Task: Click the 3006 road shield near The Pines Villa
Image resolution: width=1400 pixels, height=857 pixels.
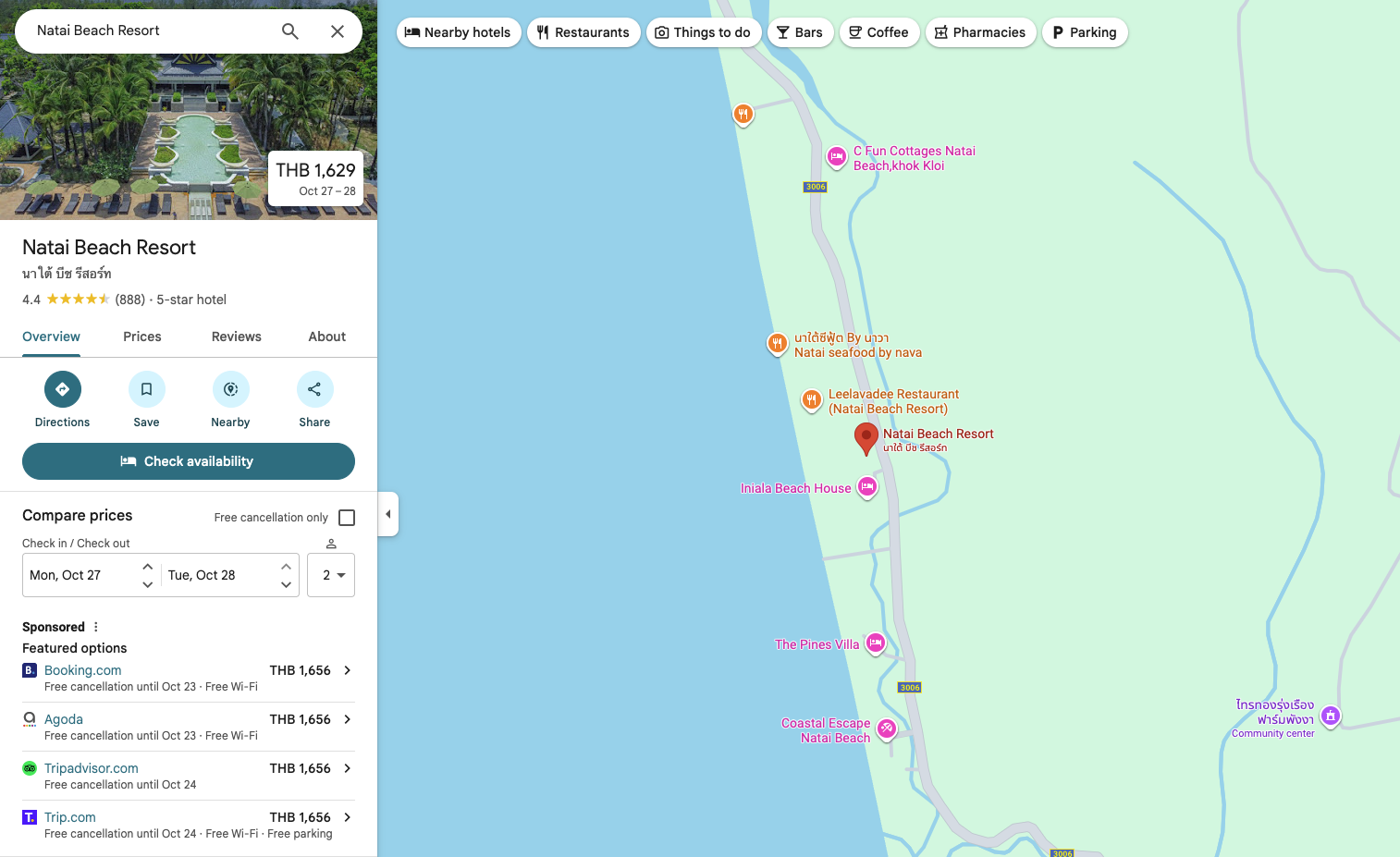Action: [910, 687]
